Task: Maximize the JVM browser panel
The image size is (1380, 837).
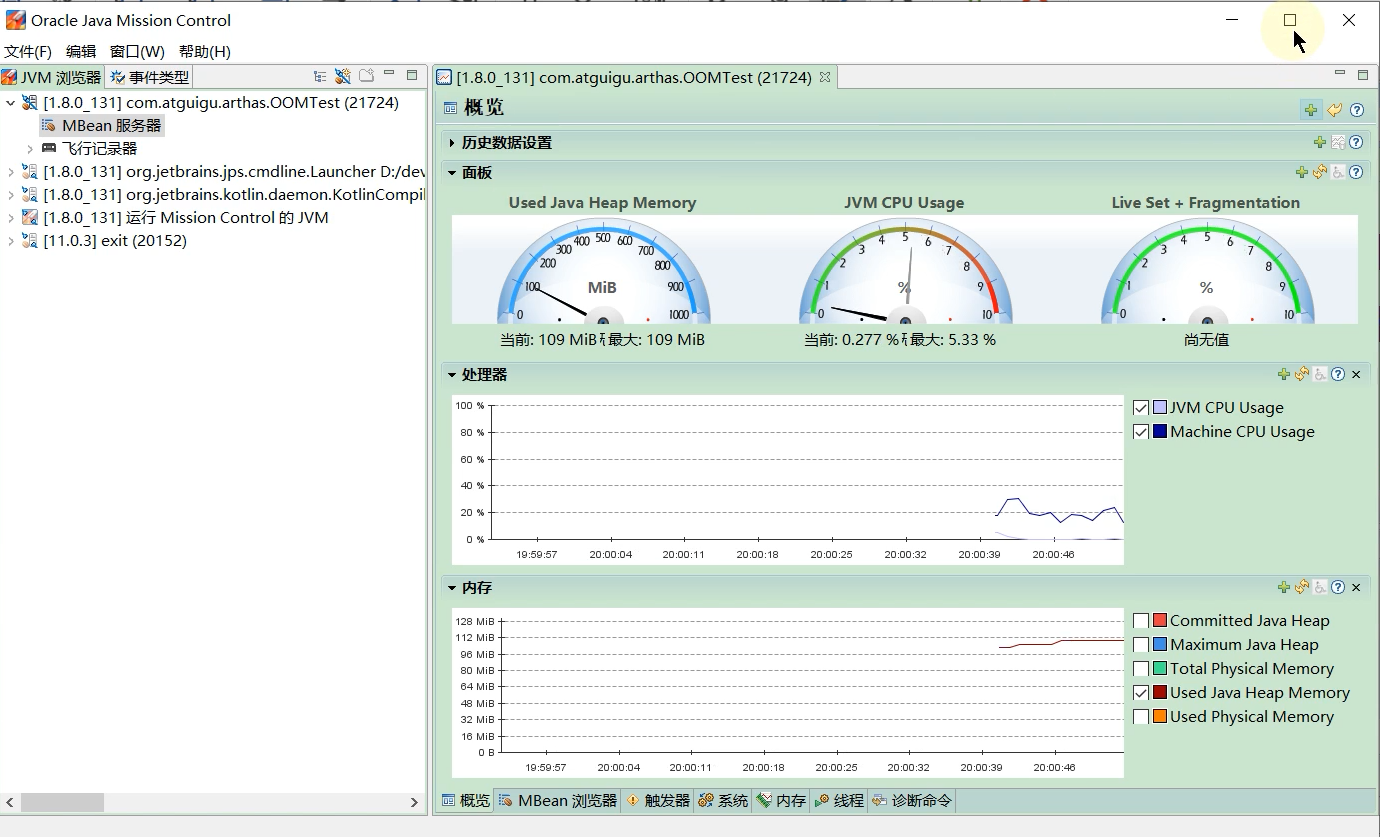Action: tap(412, 75)
